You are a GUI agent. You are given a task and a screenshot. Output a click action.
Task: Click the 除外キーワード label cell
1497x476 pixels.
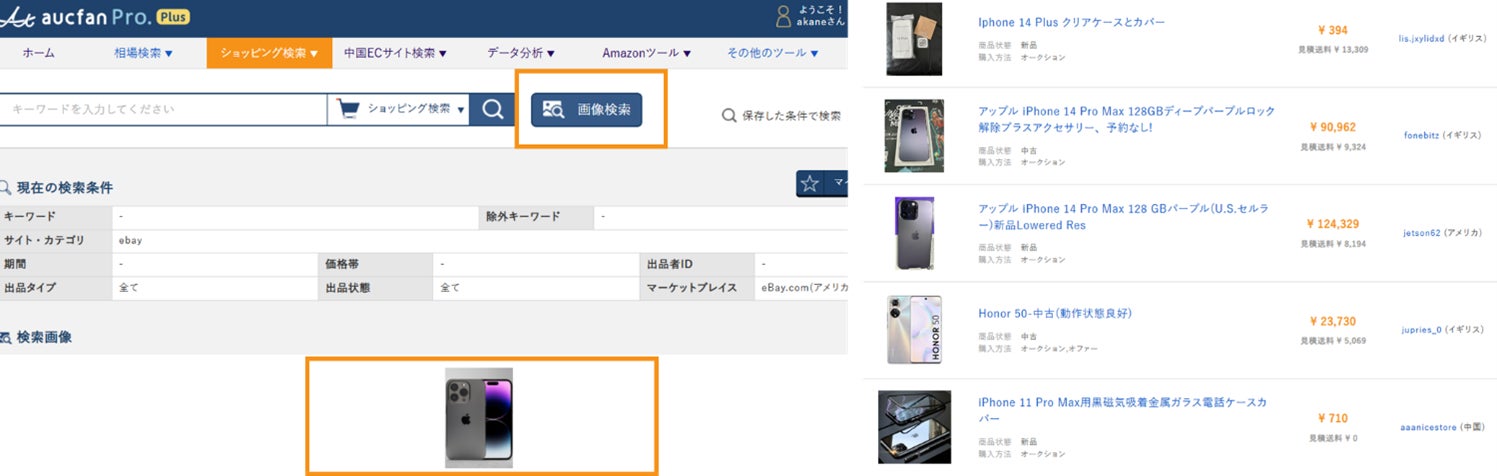pos(535,216)
